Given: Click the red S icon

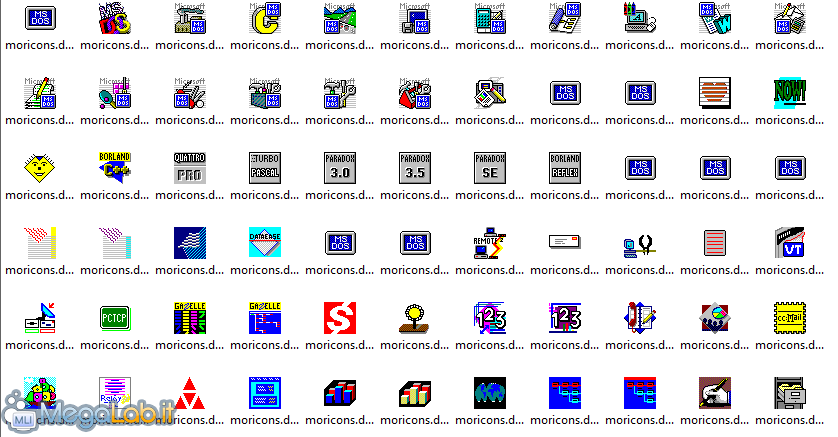Looking at the screenshot, I should click(x=340, y=318).
